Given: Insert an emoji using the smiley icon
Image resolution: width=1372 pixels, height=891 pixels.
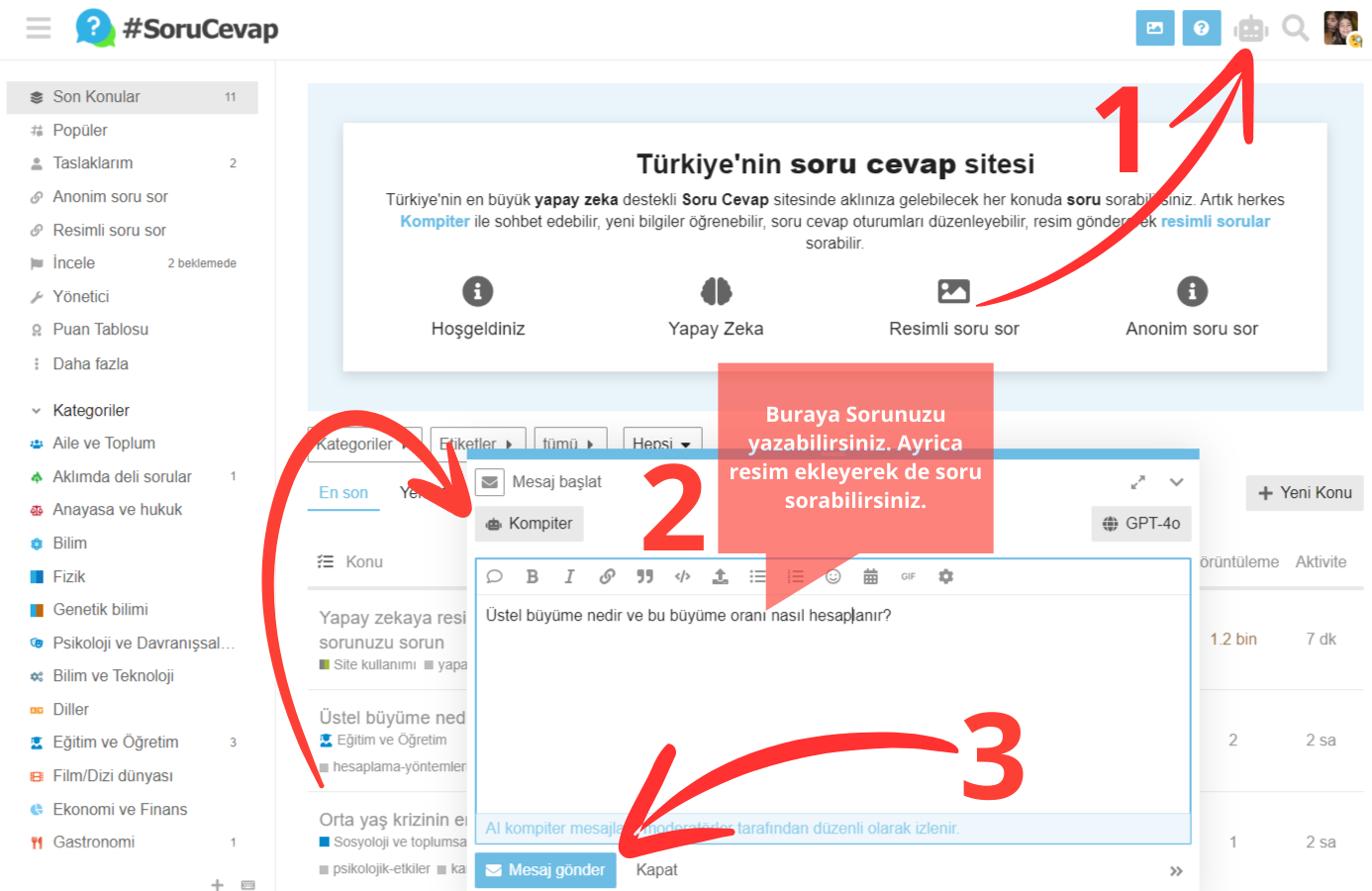Looking at the screenshot, I should click(x=833, y=575).
